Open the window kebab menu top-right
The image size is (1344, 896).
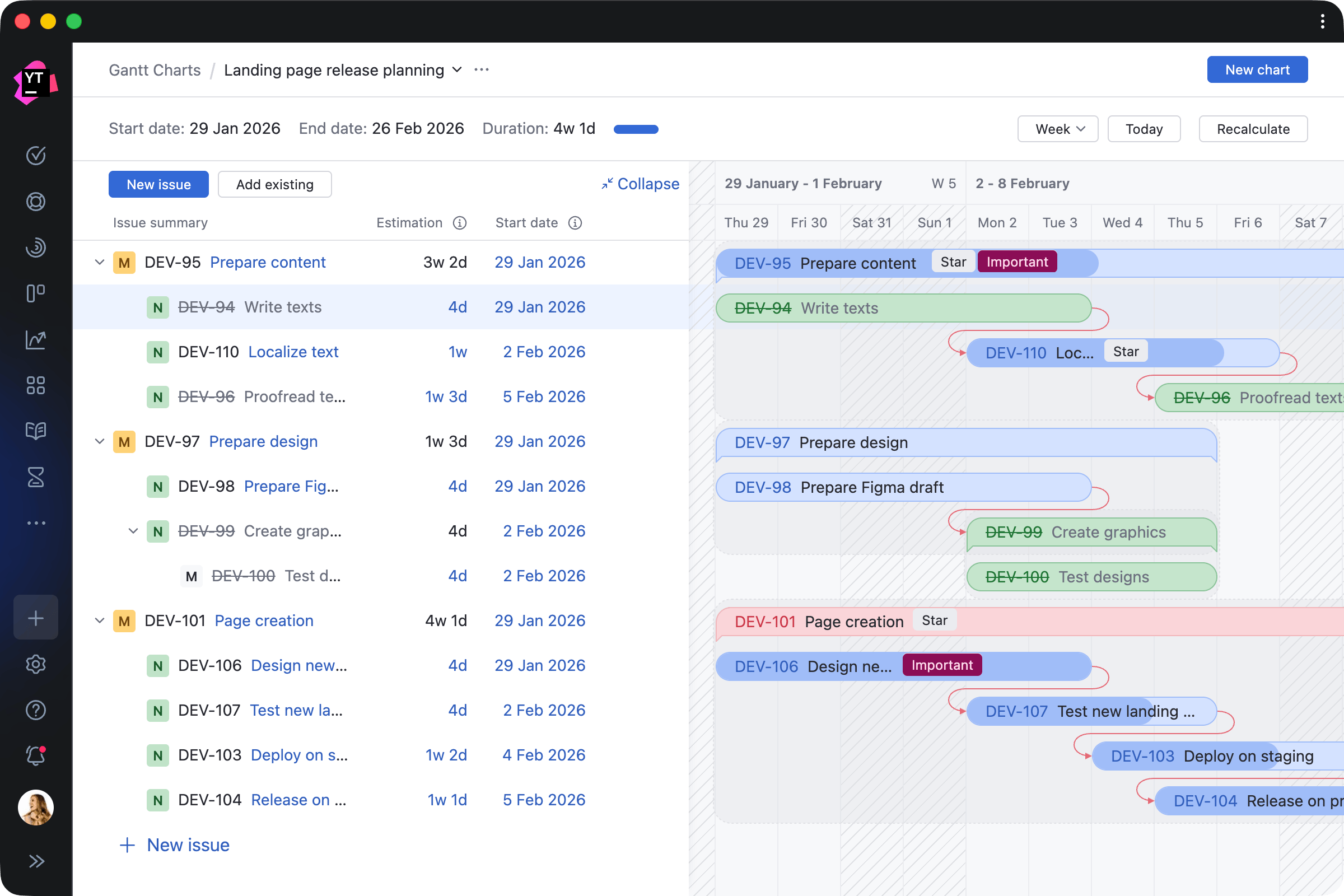coord(1322,22)
